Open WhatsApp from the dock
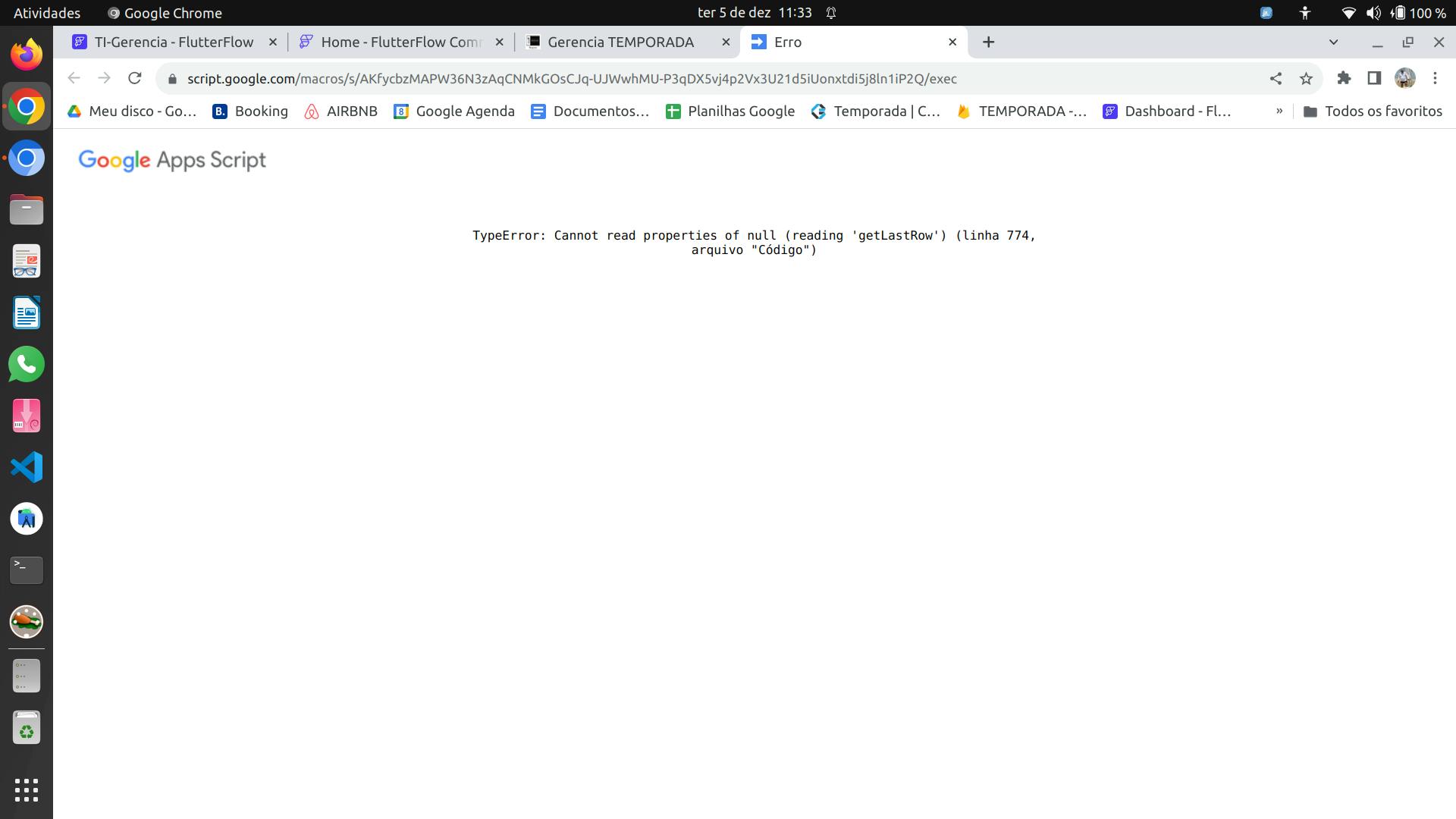This screenshot has height=819, width=1456. click(x=27, y=365)
